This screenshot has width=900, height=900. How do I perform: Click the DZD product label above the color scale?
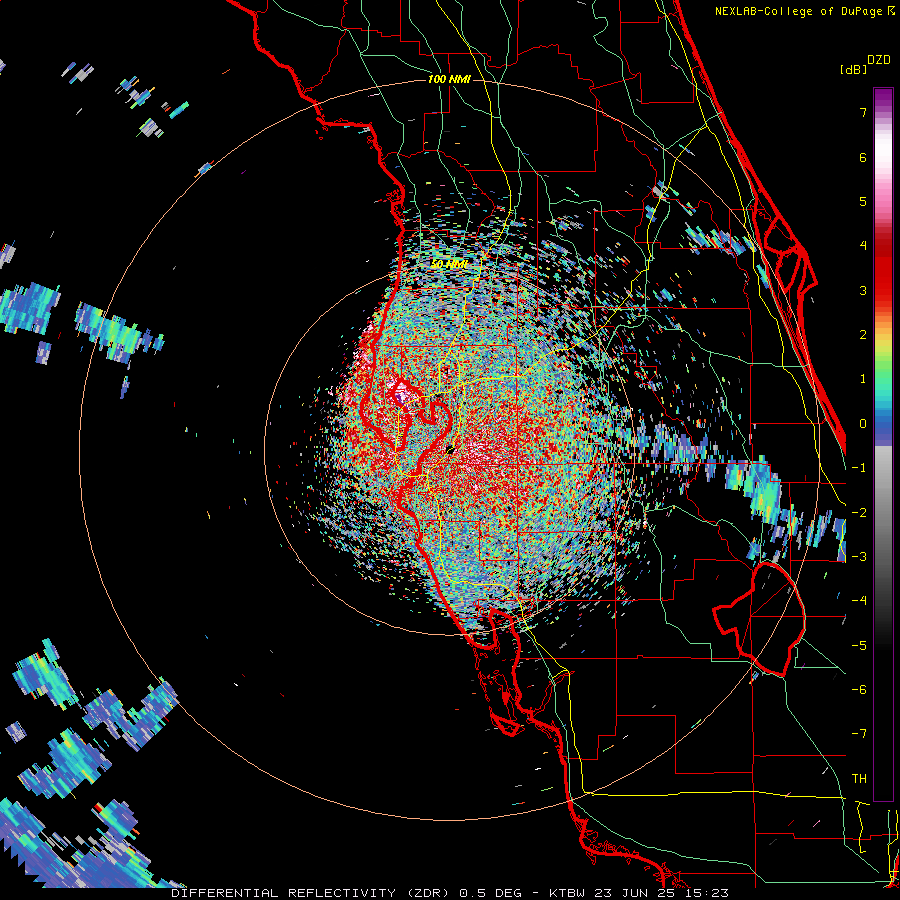(879, 60)
